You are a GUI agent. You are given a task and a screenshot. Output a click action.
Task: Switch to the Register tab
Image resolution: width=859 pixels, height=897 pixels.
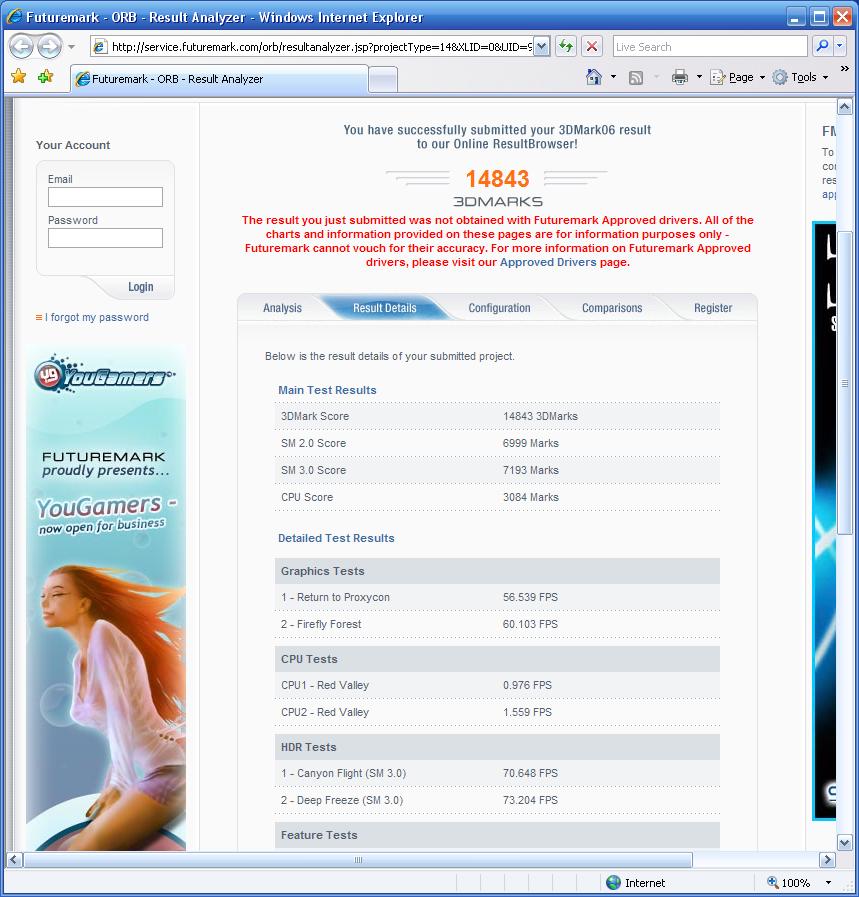[713, 308]
